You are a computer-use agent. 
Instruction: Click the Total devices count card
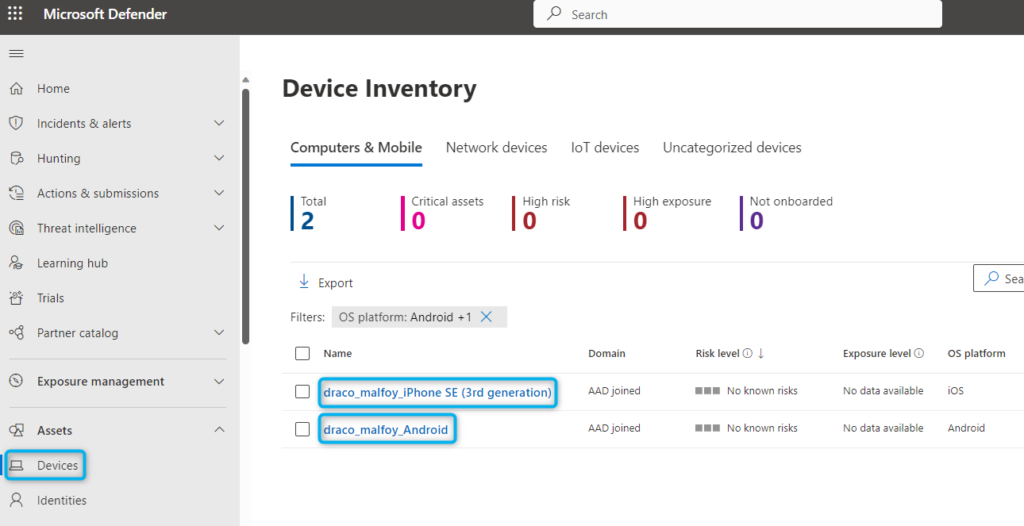309,213
